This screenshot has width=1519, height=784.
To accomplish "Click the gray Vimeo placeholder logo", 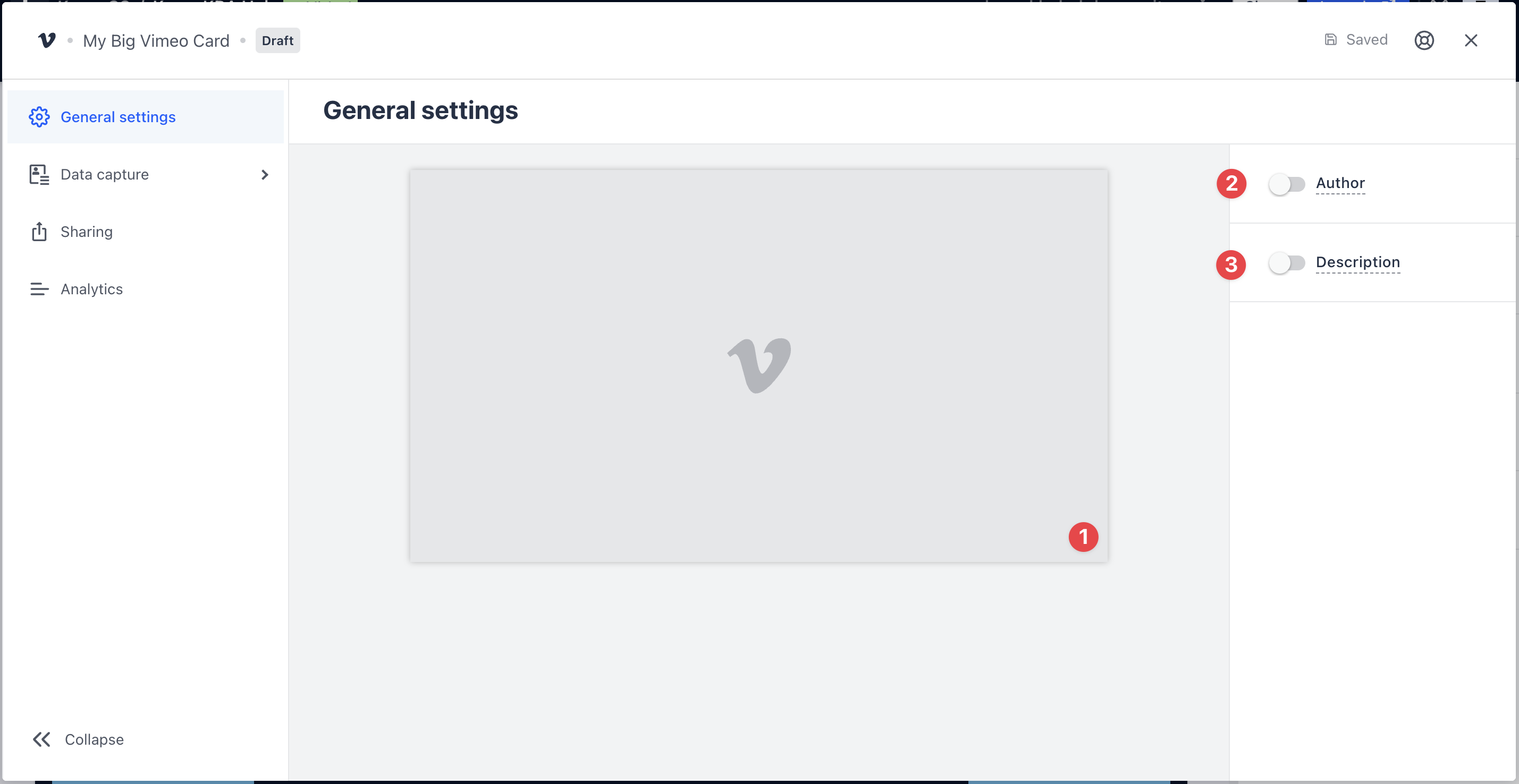I will [759, 365].
